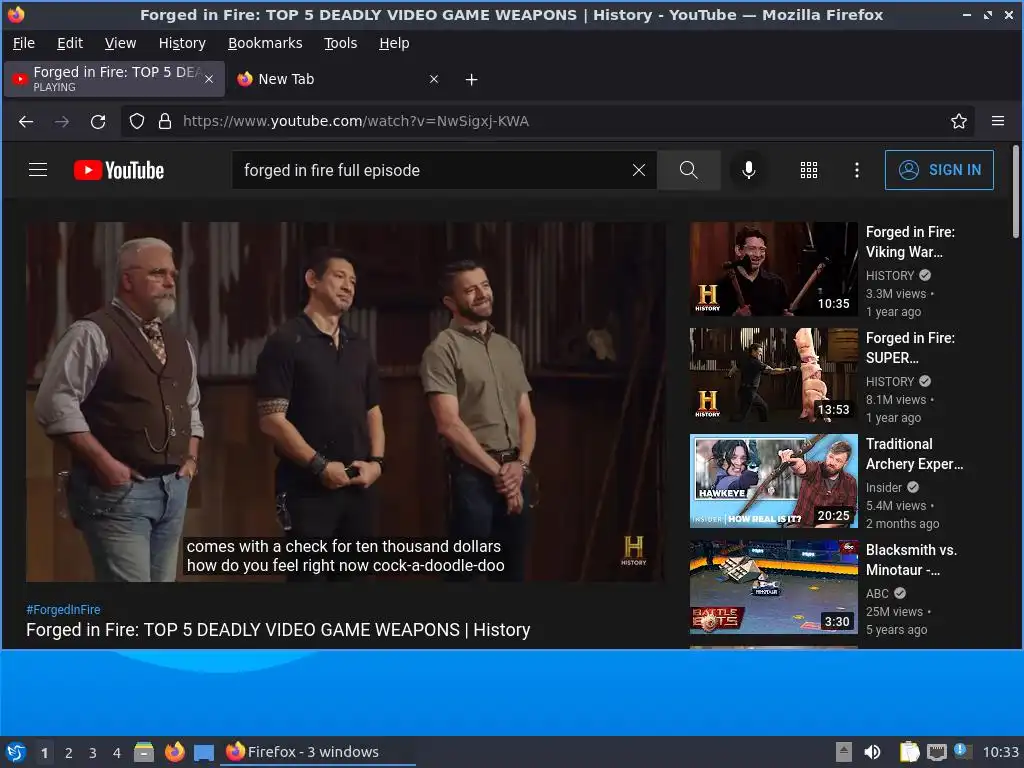Open HISTORY channel under Viking War video
This screenshot has height=768, width=1024.
[890, 275]
